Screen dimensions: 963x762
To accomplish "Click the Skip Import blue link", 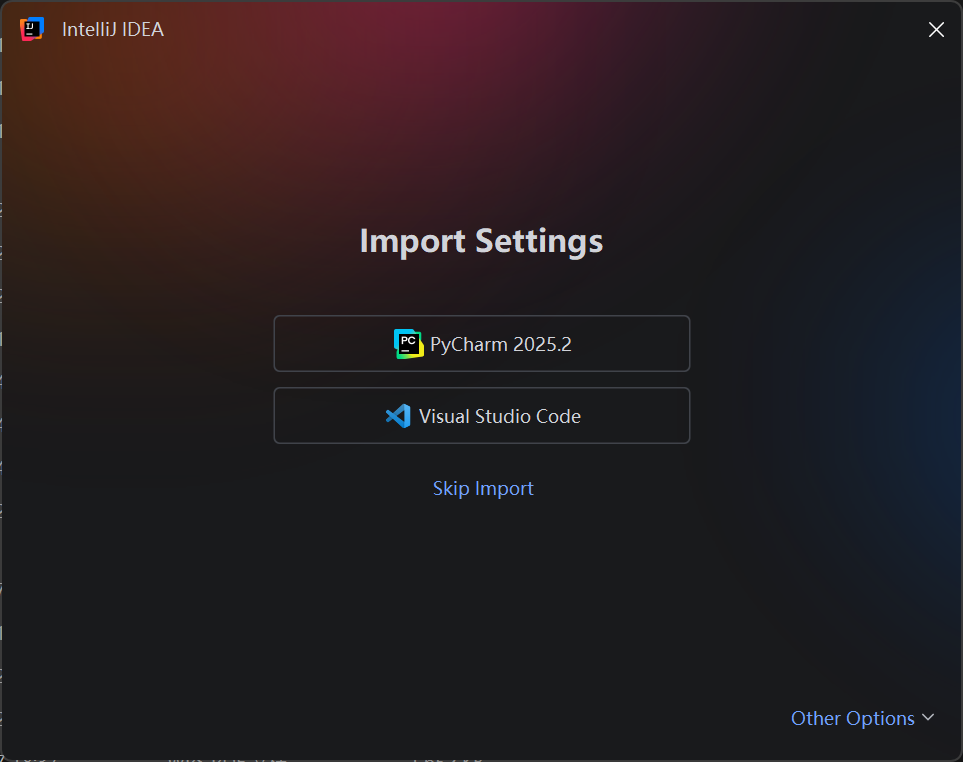I will click(x=483, y=488).
